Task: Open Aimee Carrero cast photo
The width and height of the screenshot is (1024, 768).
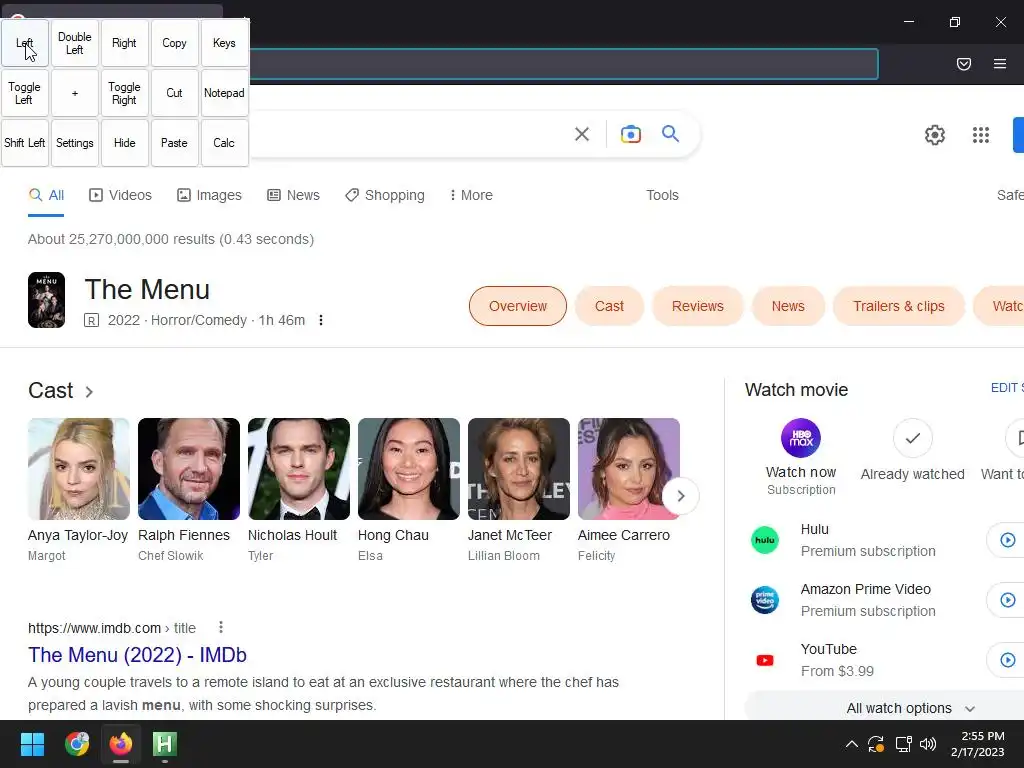Action: [x=629, y=469]
